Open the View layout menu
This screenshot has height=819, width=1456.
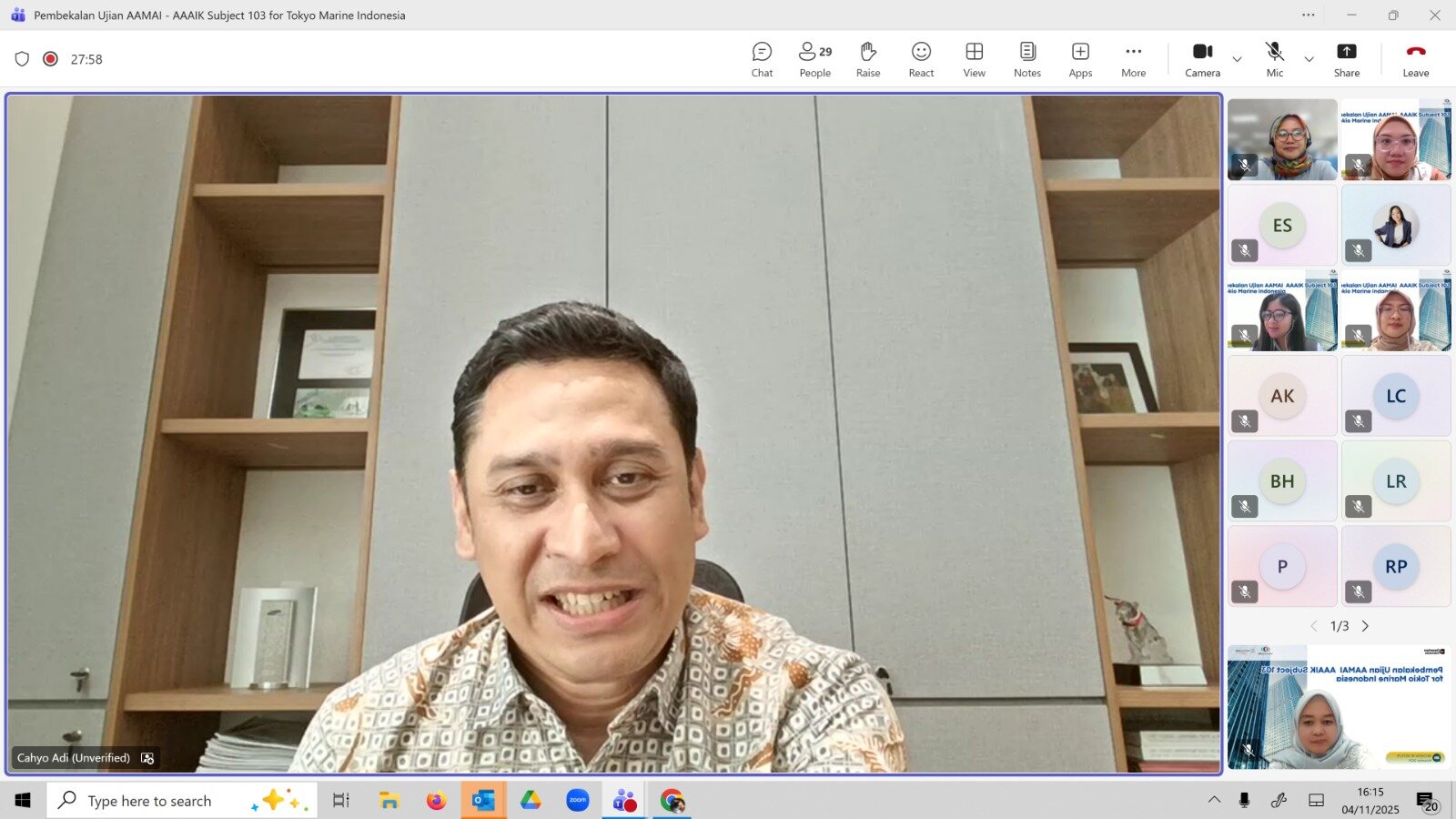tap(974, 60)
